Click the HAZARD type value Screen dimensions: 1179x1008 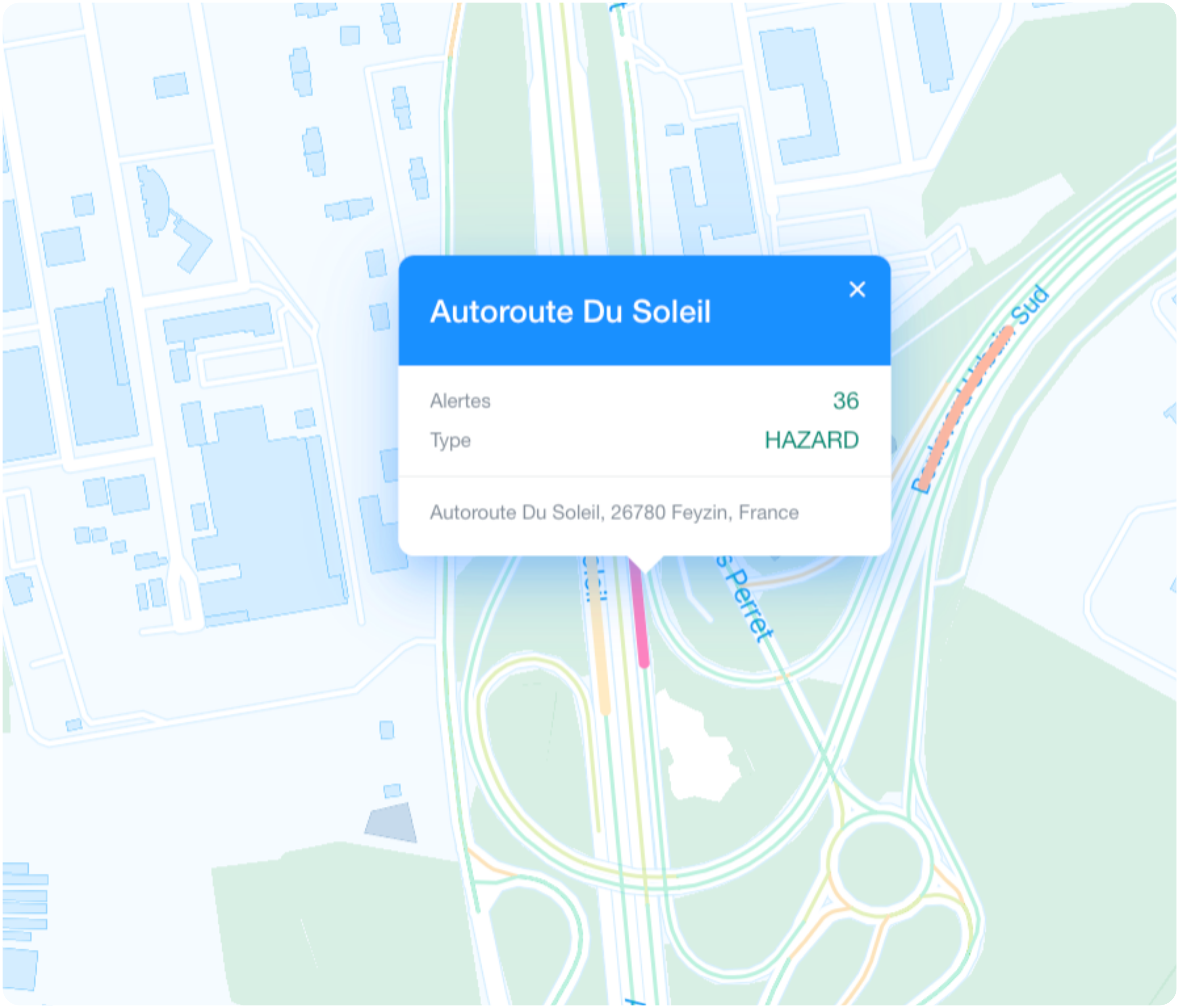pyautogui.click(x=811, y=440)
